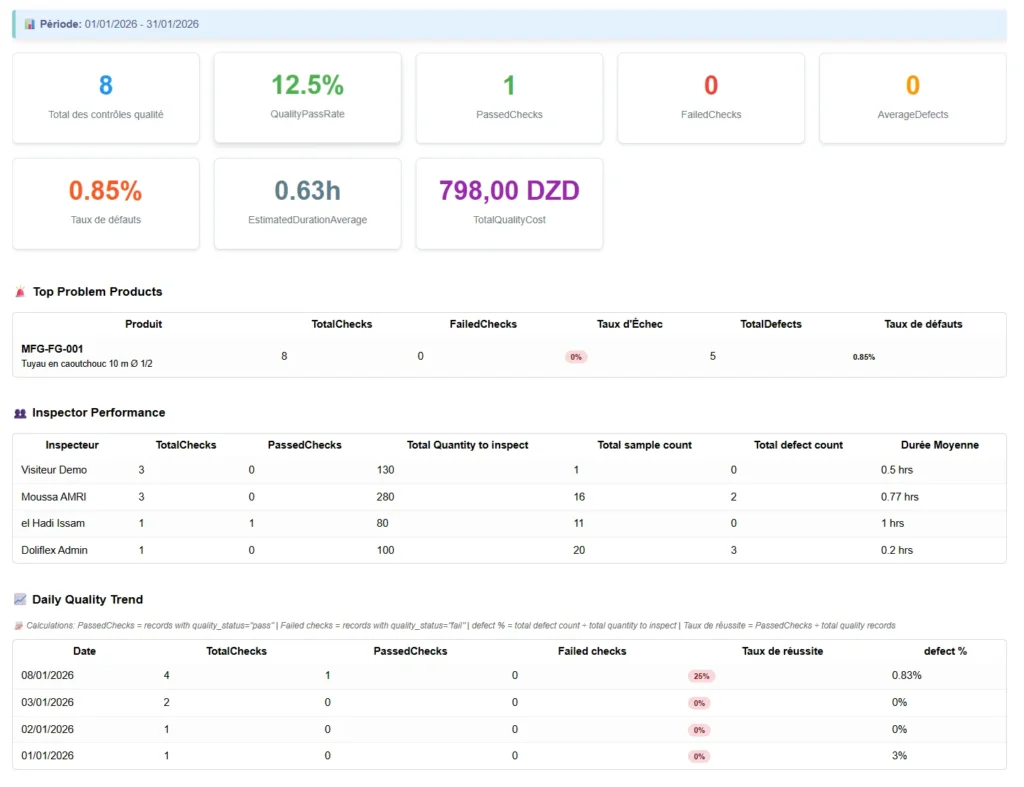The width and height of the screenshot is (1024, 787).
Task: Select the Total des contrôles qualité card
Action: tap(106, 98)
